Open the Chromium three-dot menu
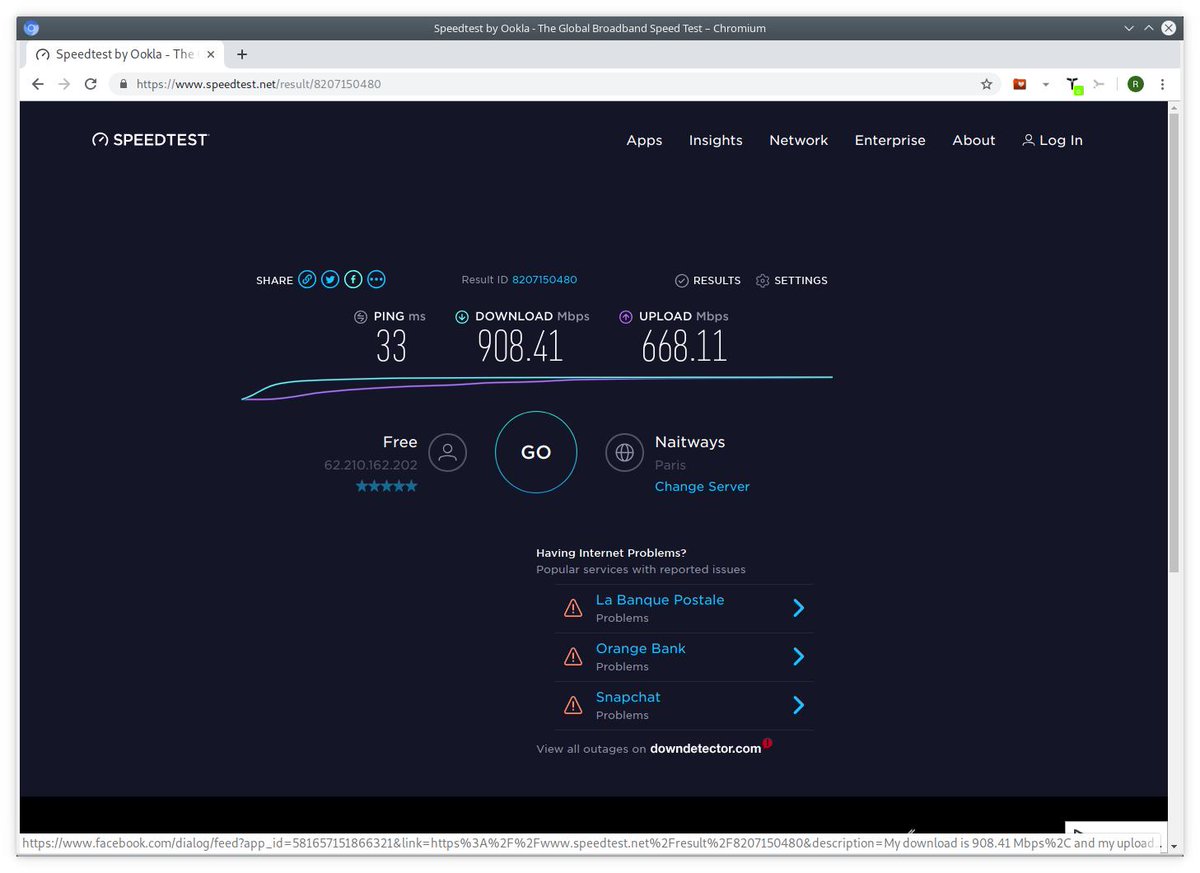 pos(1162,84)
